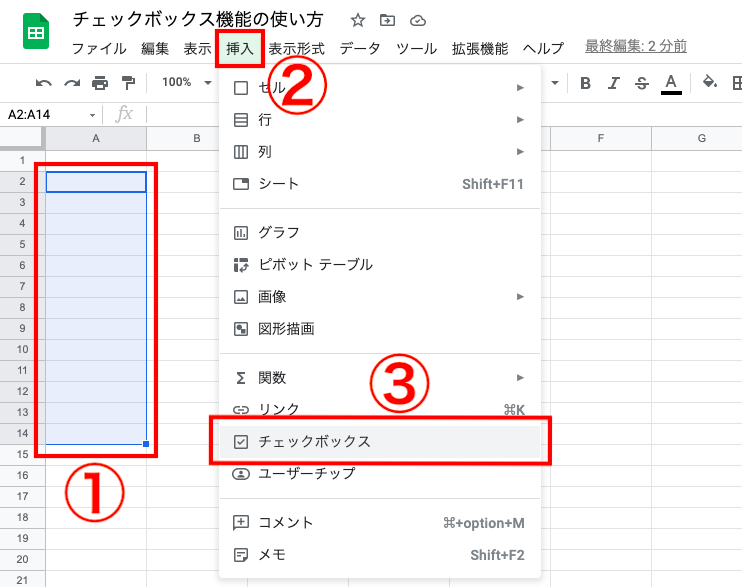Click the Move to folder icon

point(387,20)
